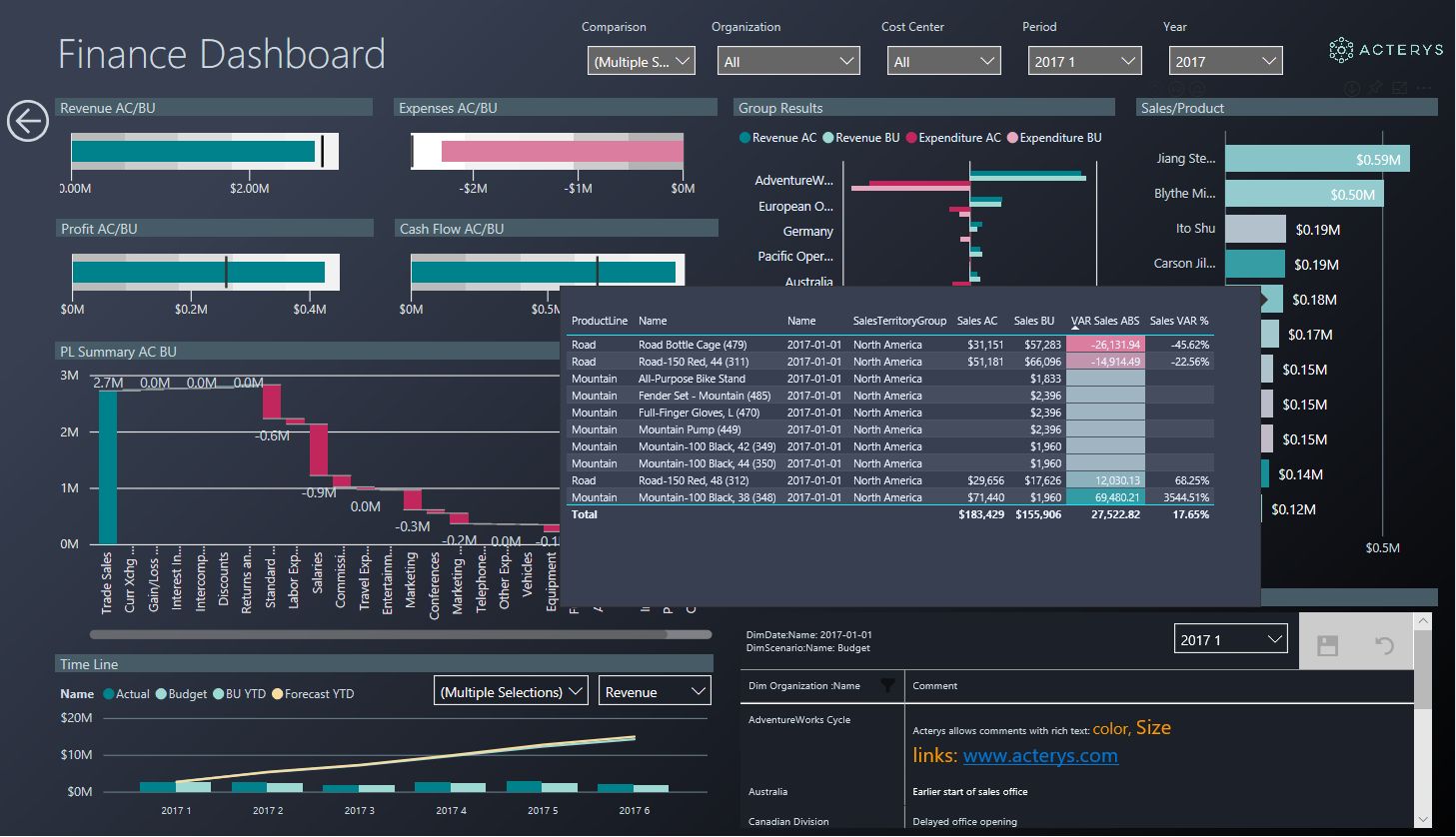This screenshot has width=1456, height=837.
Task: Expand the Revenue dropdown in Time Line
Action: click(655, 692)
